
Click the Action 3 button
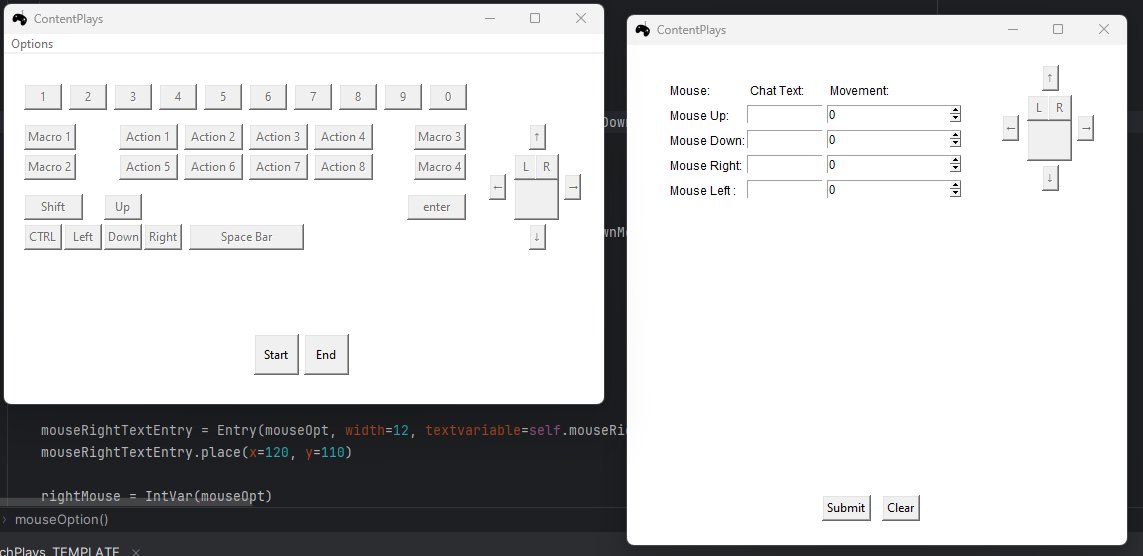[278, 137]
